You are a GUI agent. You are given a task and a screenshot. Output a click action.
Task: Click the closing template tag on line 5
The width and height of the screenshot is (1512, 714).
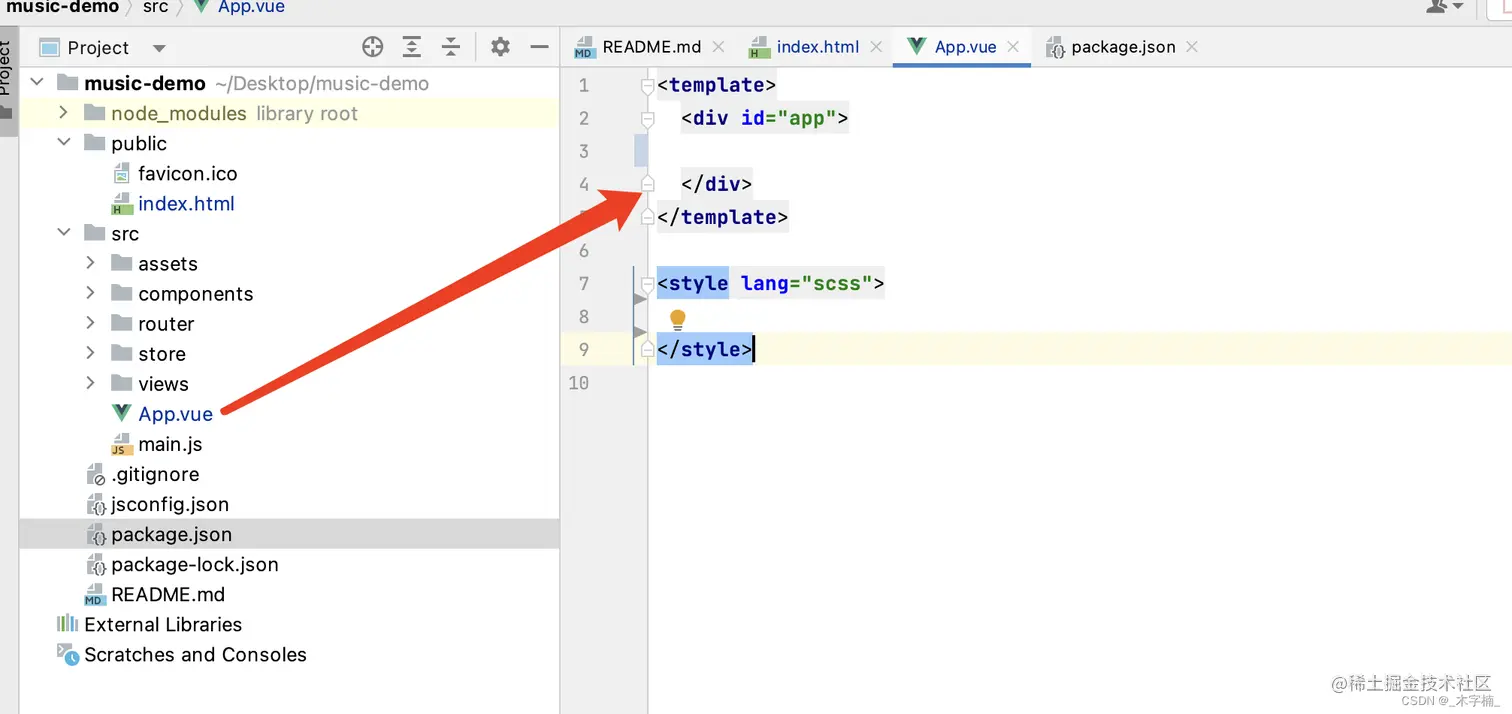[x=722, y=217]
